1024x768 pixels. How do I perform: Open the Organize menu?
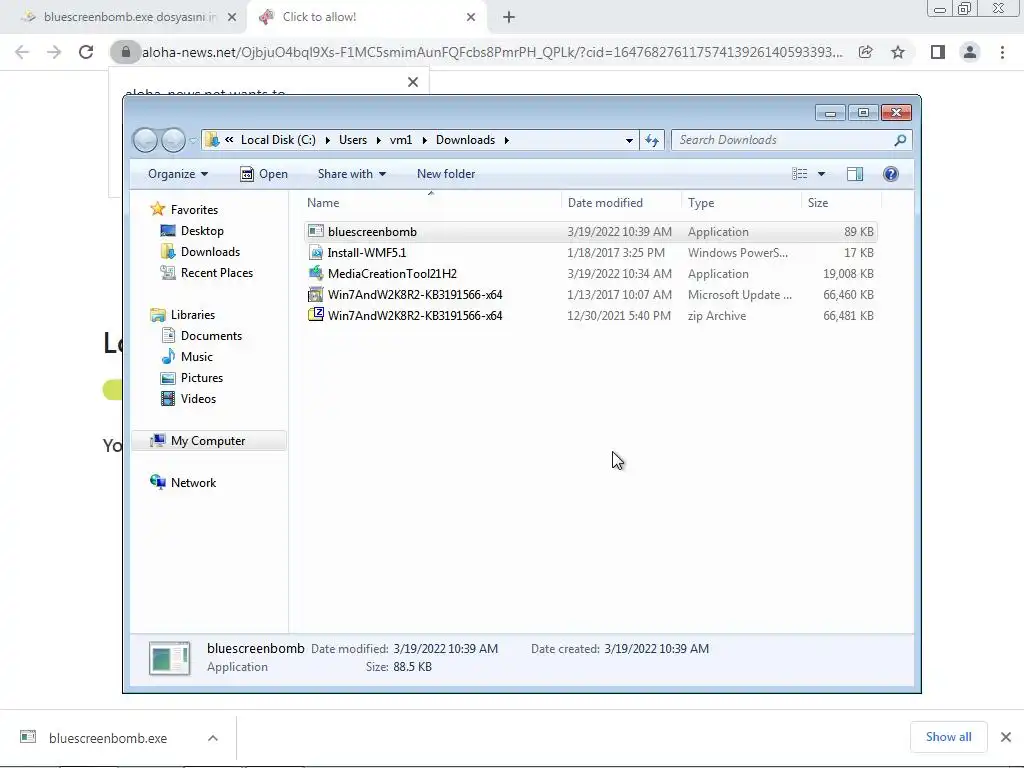click(x=178, y=174)
